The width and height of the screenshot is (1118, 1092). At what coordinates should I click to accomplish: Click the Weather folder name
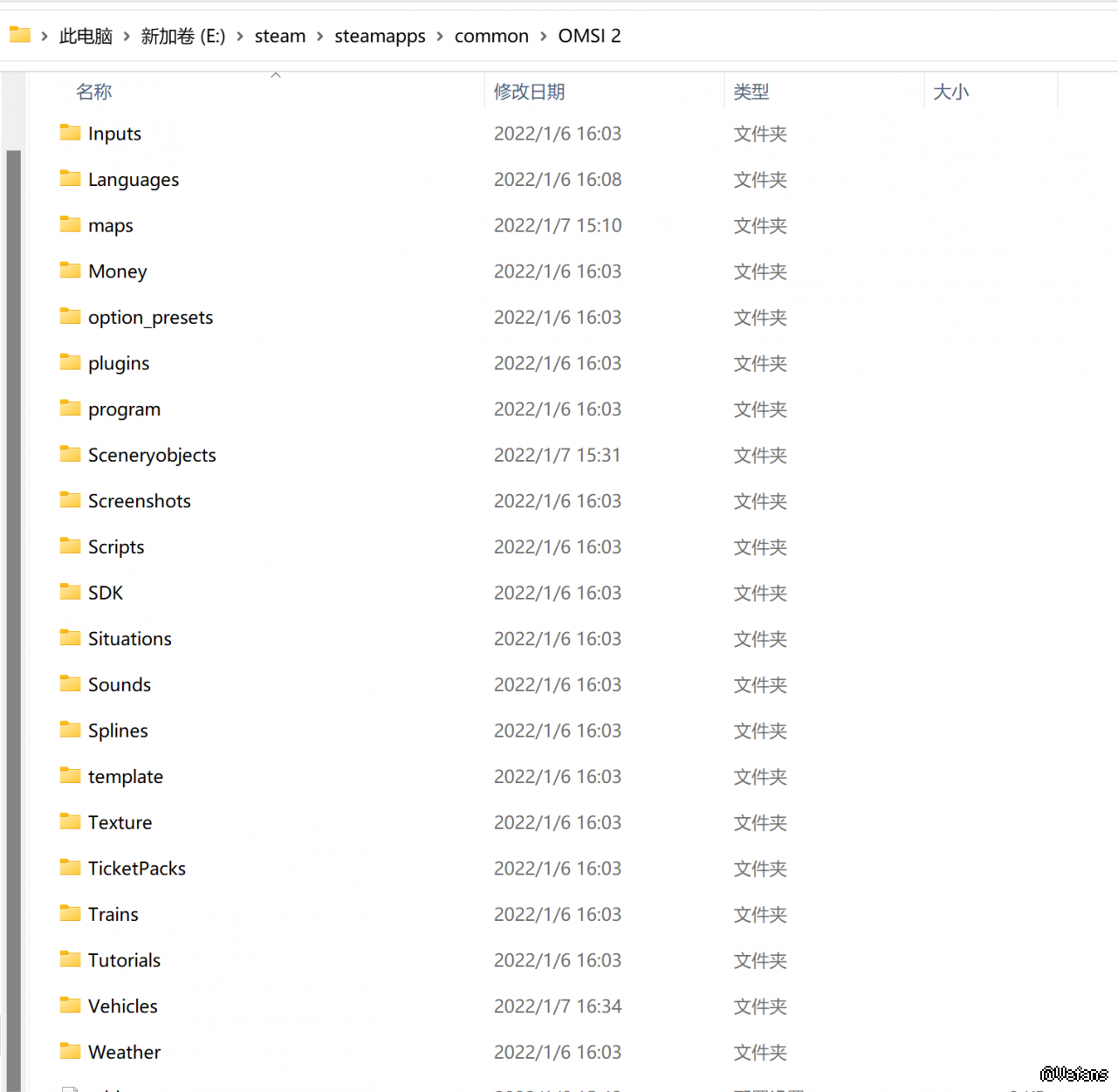[124, 1052]
